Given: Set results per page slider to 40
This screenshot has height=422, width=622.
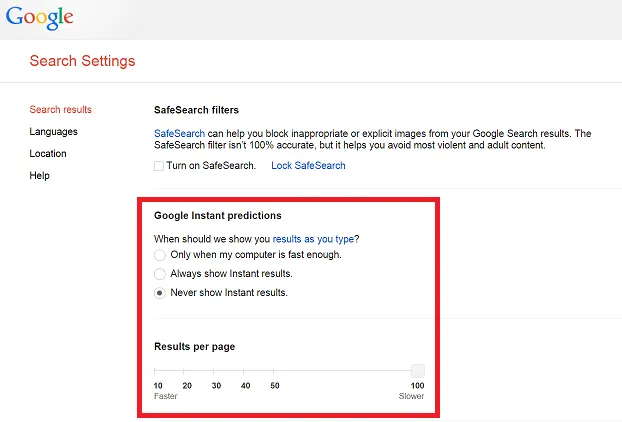Looking at the screenshot, I should (244, 371).
